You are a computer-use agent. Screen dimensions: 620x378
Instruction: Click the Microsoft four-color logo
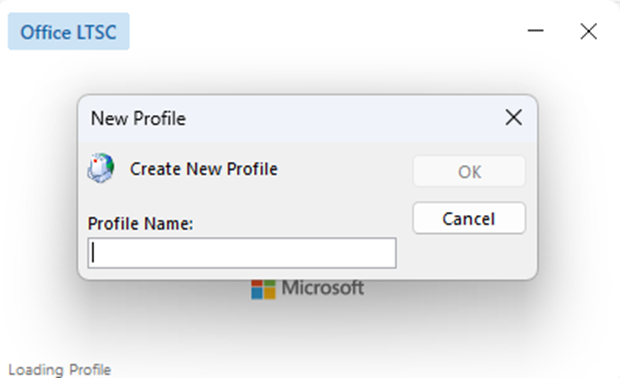point(263,289)
